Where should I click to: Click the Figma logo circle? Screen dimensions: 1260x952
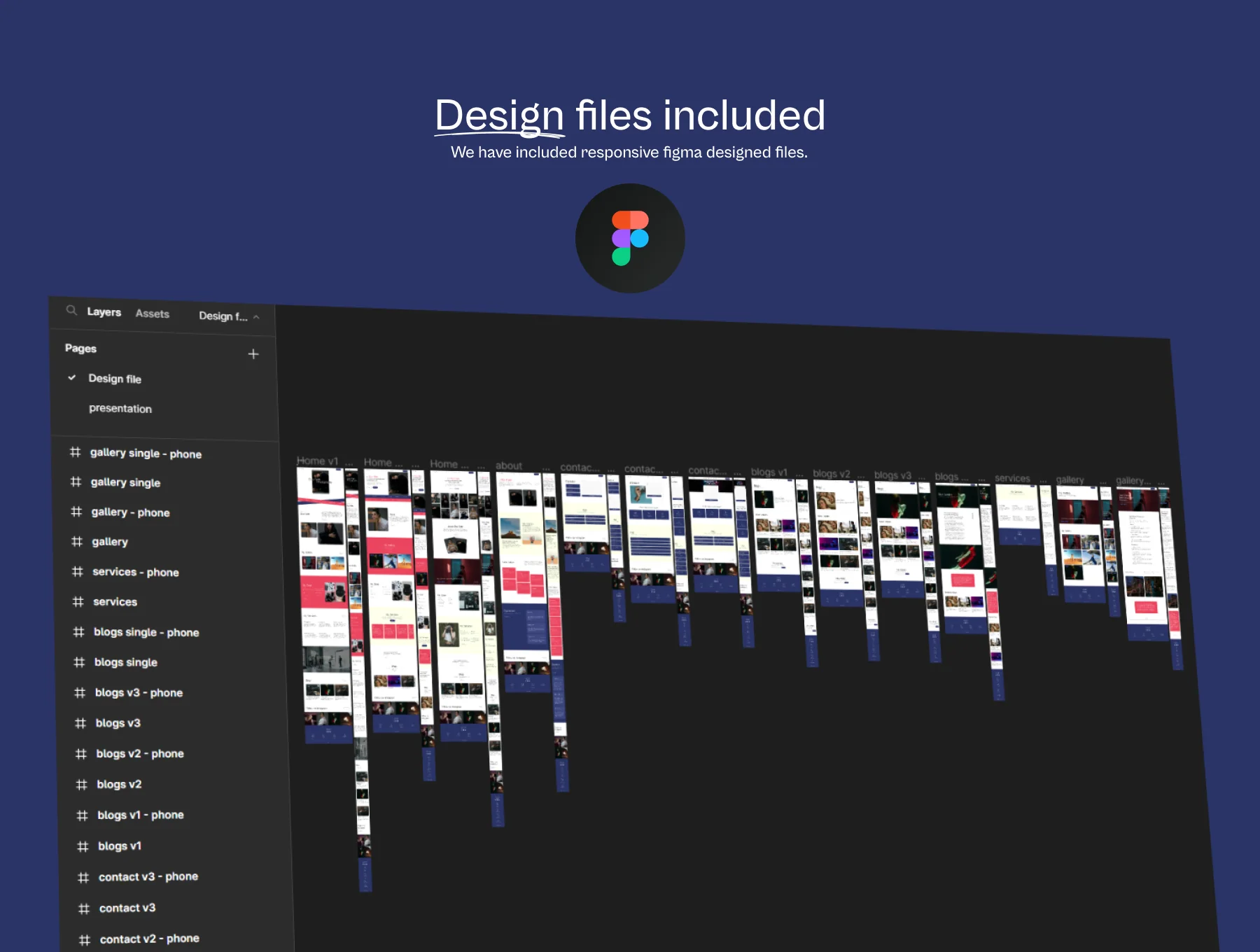pyautogui.click(x=630, y=238)
